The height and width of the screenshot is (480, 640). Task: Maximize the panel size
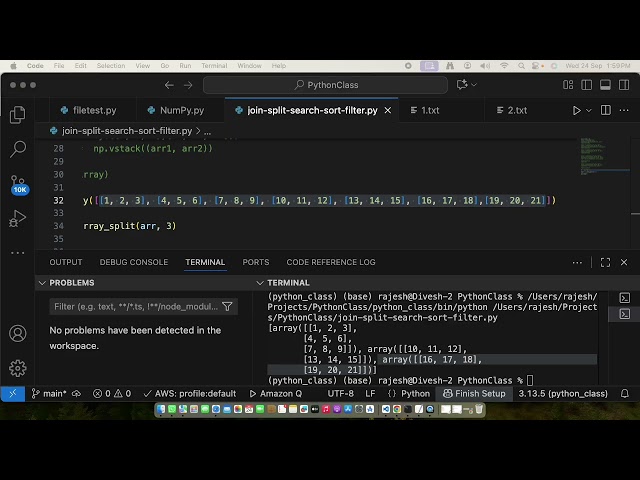605,262
